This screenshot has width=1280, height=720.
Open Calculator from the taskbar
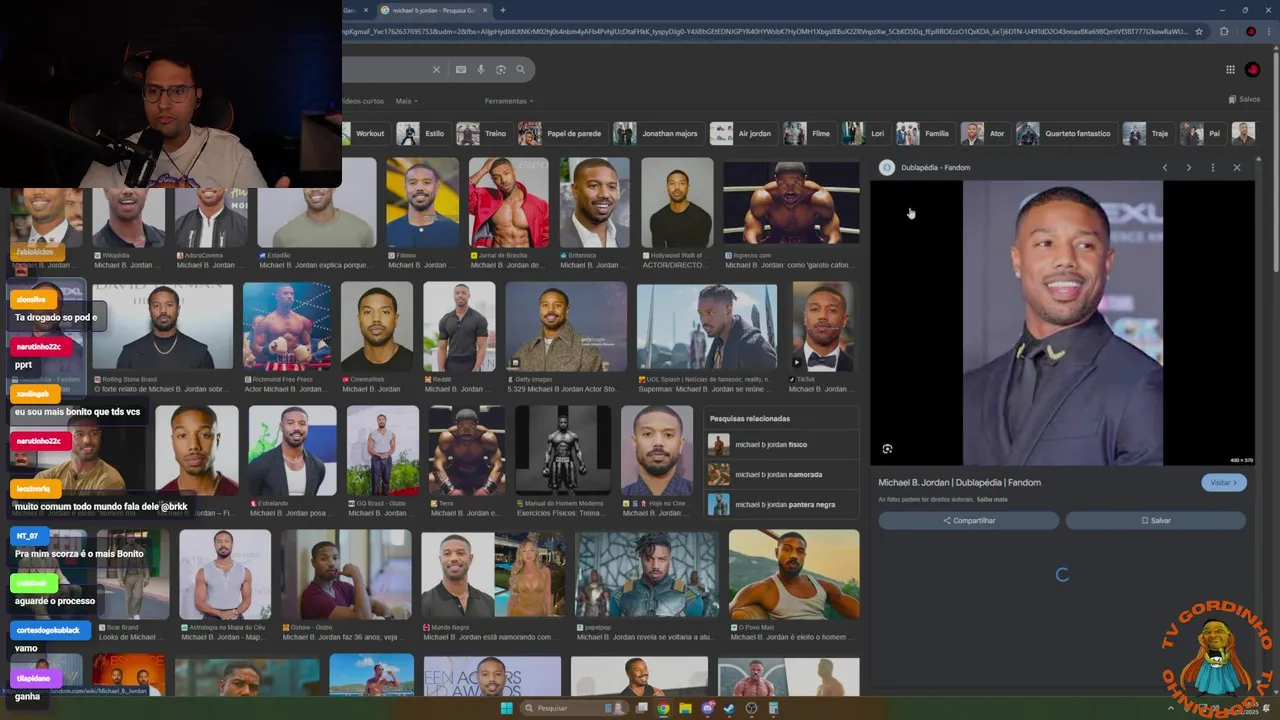click(x=773, y=708)
